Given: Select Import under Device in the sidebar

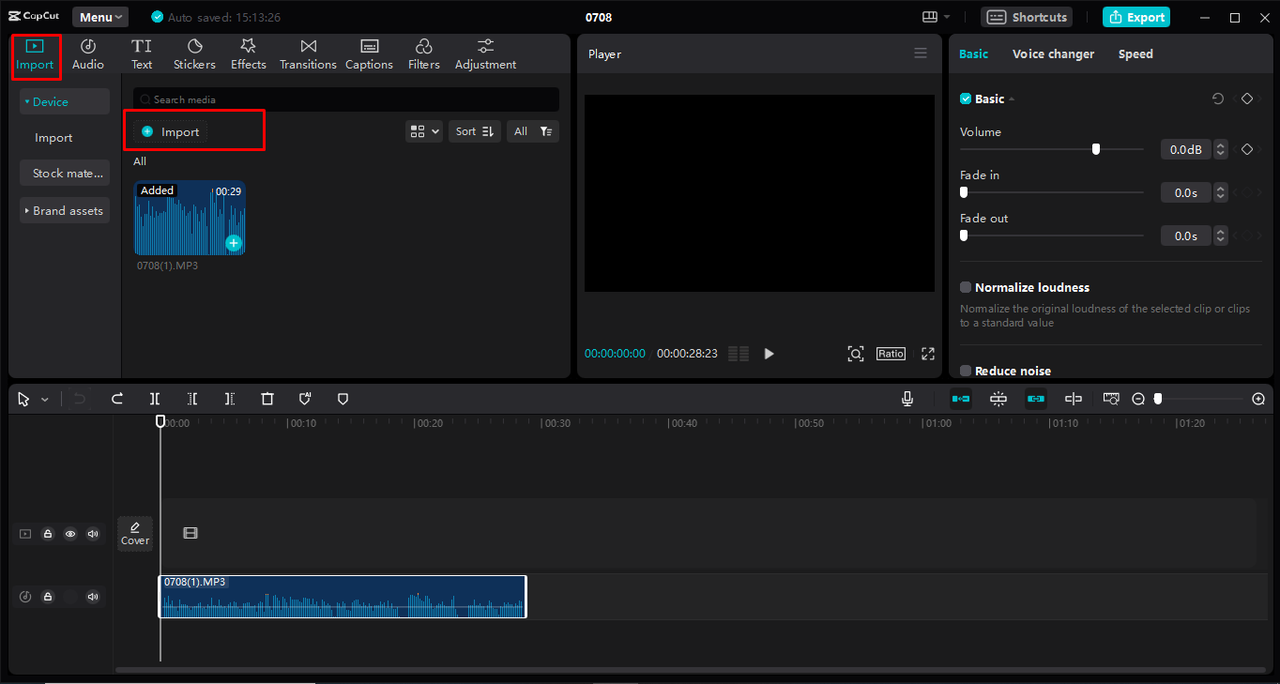Looking at the screenshot, I should pyautogui.click(x=54, y=138).
